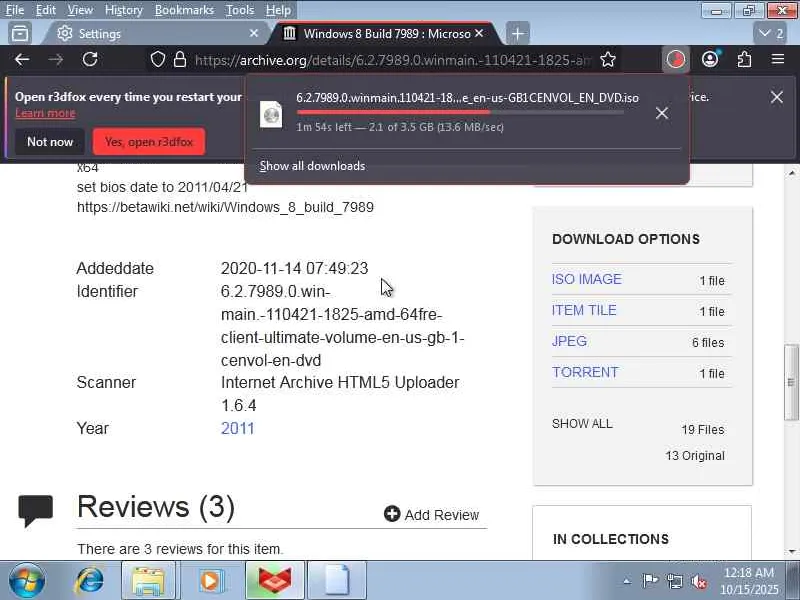Click the 'set bios date to 2011/04/21' text
The image size is (800, 600).
pos(162,187)
